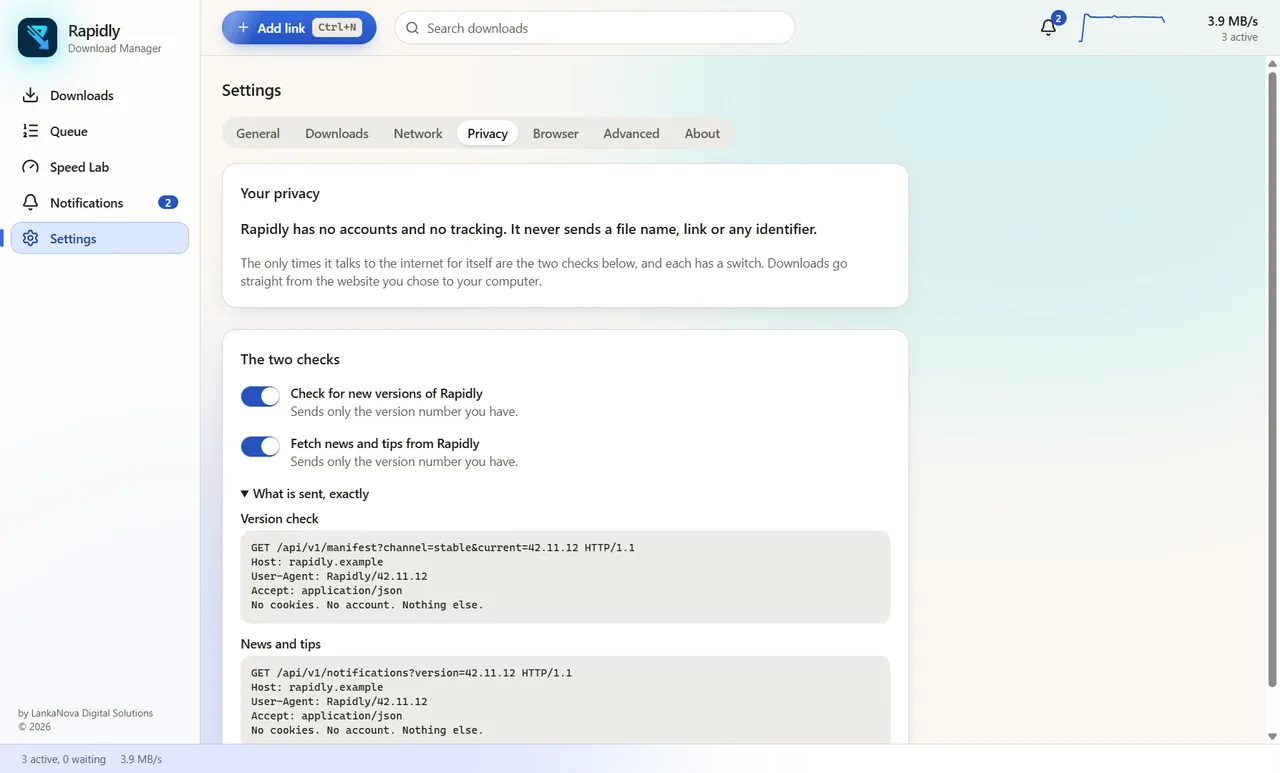Click the GET /api/v1/notifications request line
This screenshot has width=1280, height=773.
click(411, 673)
